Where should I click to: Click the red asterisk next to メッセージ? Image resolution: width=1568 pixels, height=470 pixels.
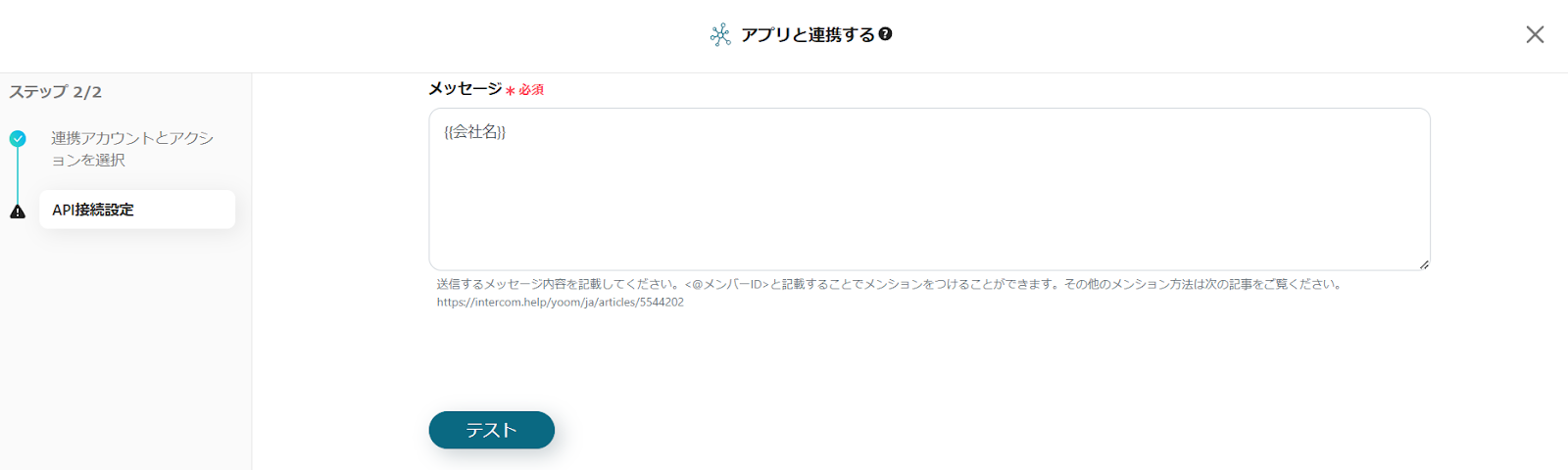coord(511,91)
